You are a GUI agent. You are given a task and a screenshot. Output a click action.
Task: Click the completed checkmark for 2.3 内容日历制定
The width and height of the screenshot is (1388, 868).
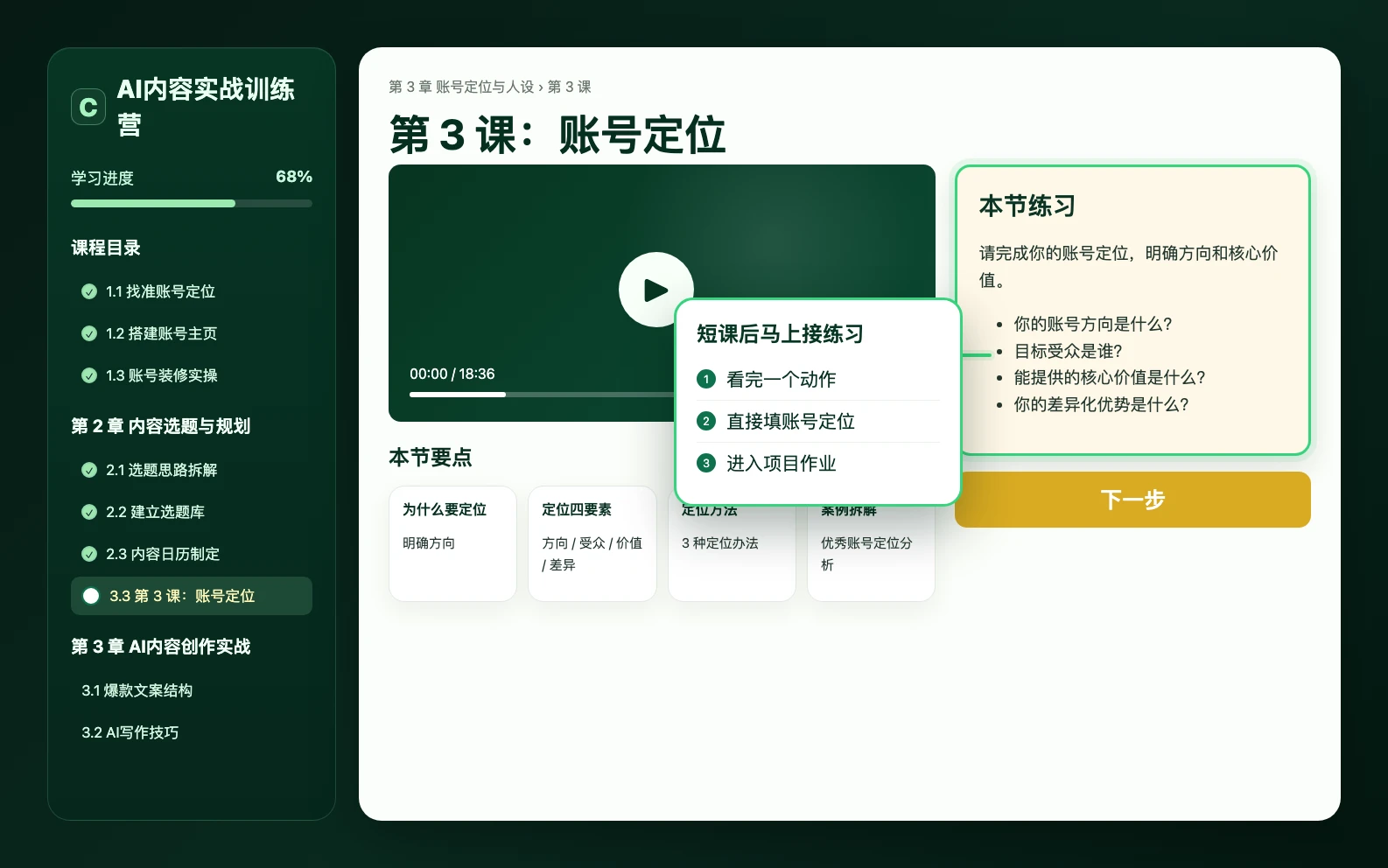[x=89, y=554]
